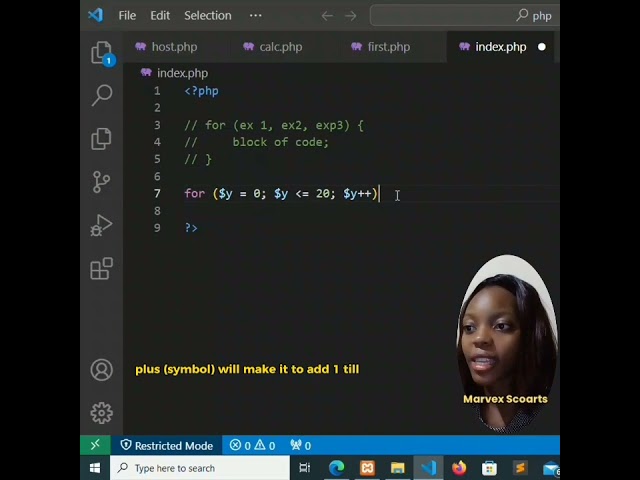Click the <?php opening tag on line 1

point(202,91)
